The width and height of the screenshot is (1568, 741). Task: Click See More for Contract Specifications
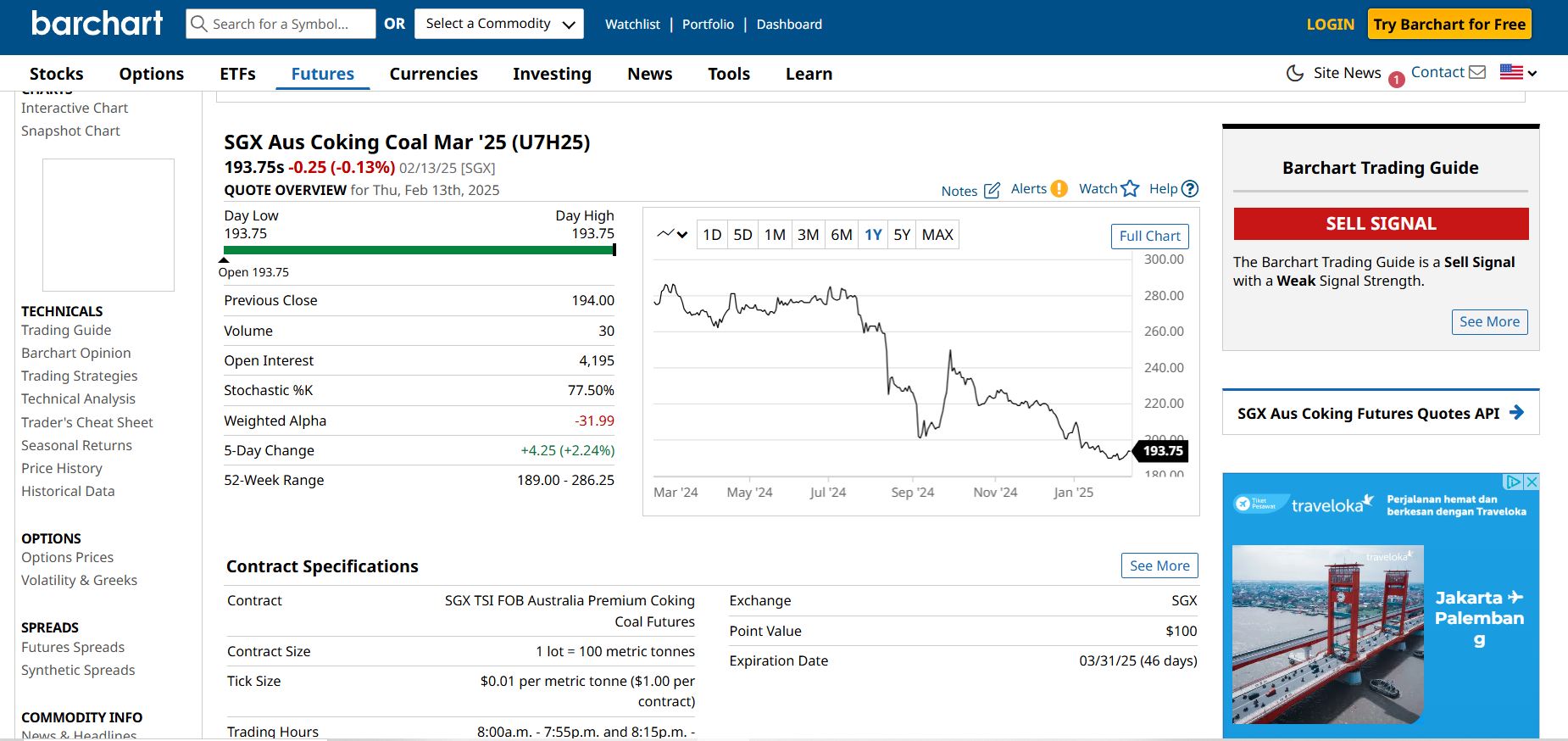tap(1159, 565)
